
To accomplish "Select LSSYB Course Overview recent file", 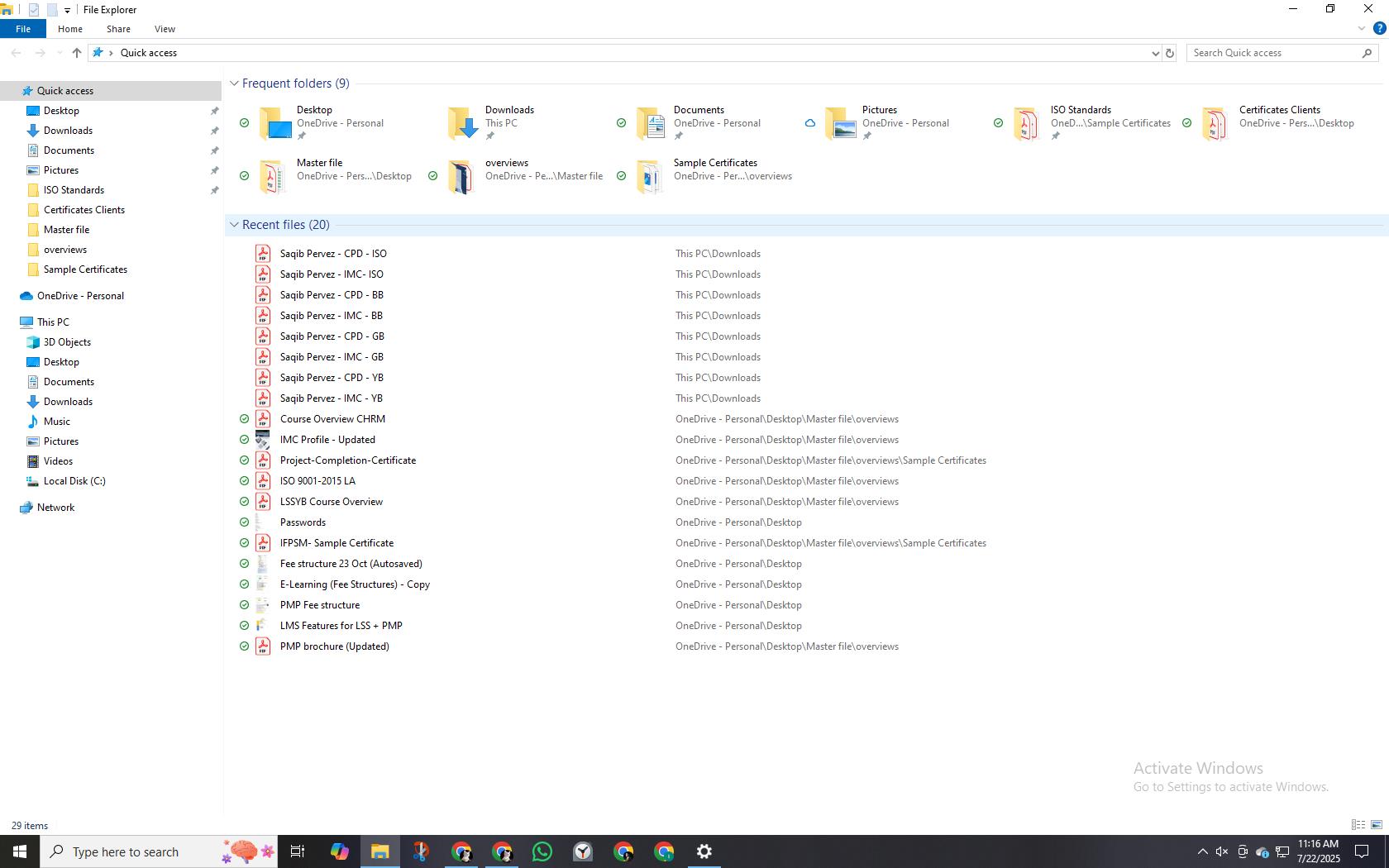I will point(331,502).
